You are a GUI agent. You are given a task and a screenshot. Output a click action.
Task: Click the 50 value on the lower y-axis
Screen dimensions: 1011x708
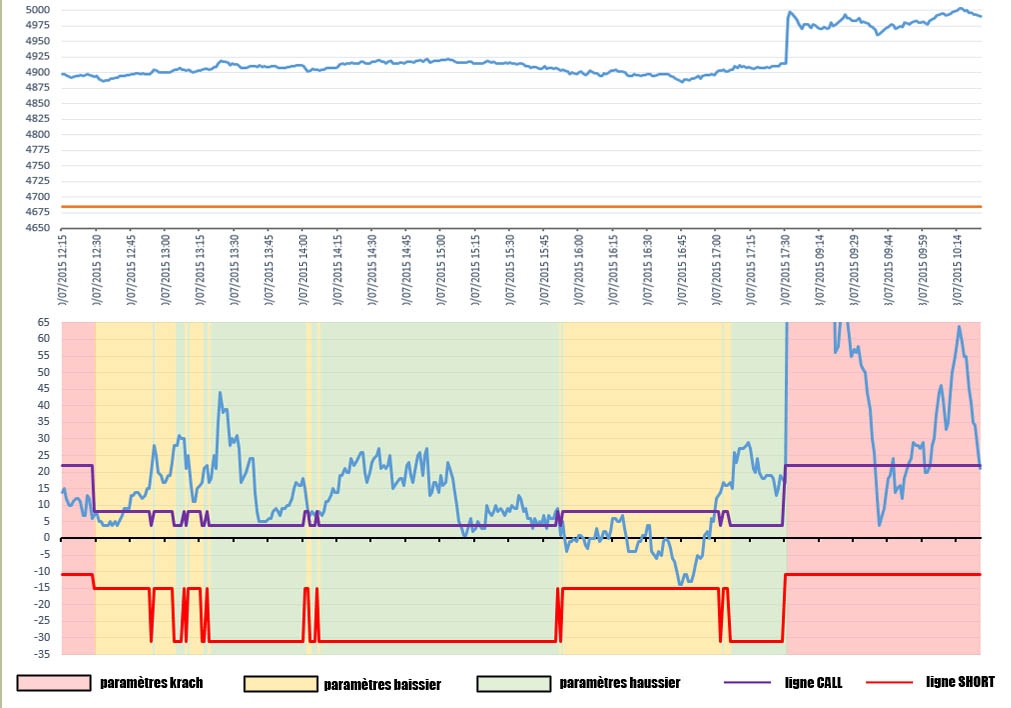[x=44, y=372]
